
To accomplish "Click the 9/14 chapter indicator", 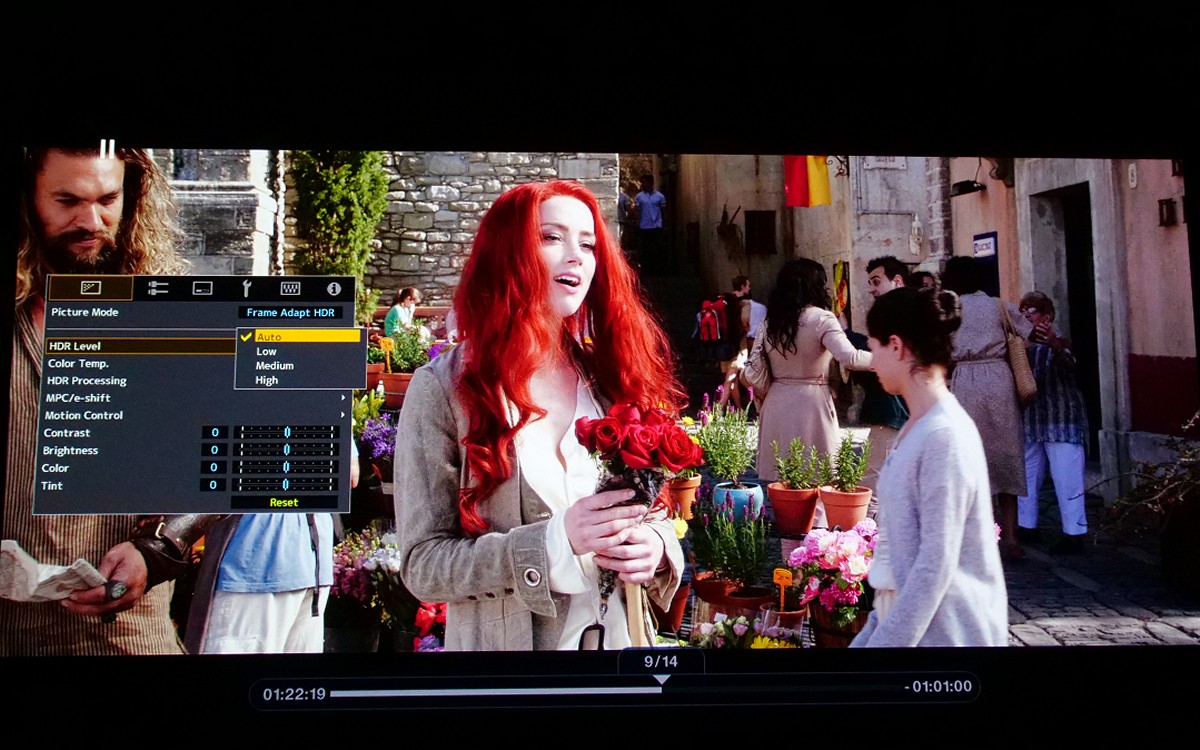I will click(661, 661).
